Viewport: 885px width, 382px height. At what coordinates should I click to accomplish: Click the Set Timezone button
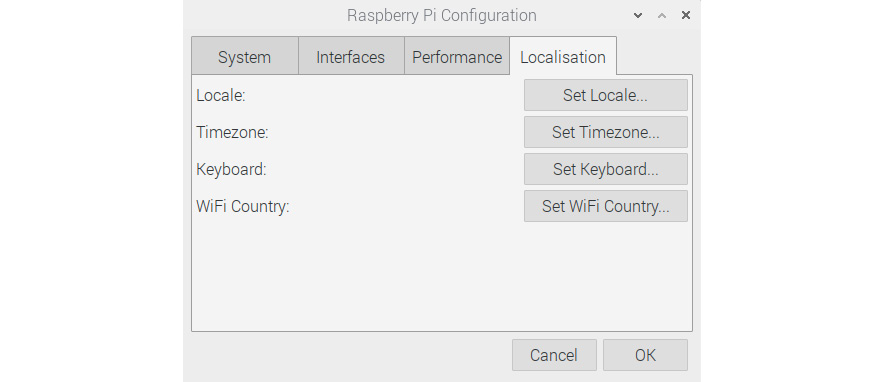click(x=606, y=132)
